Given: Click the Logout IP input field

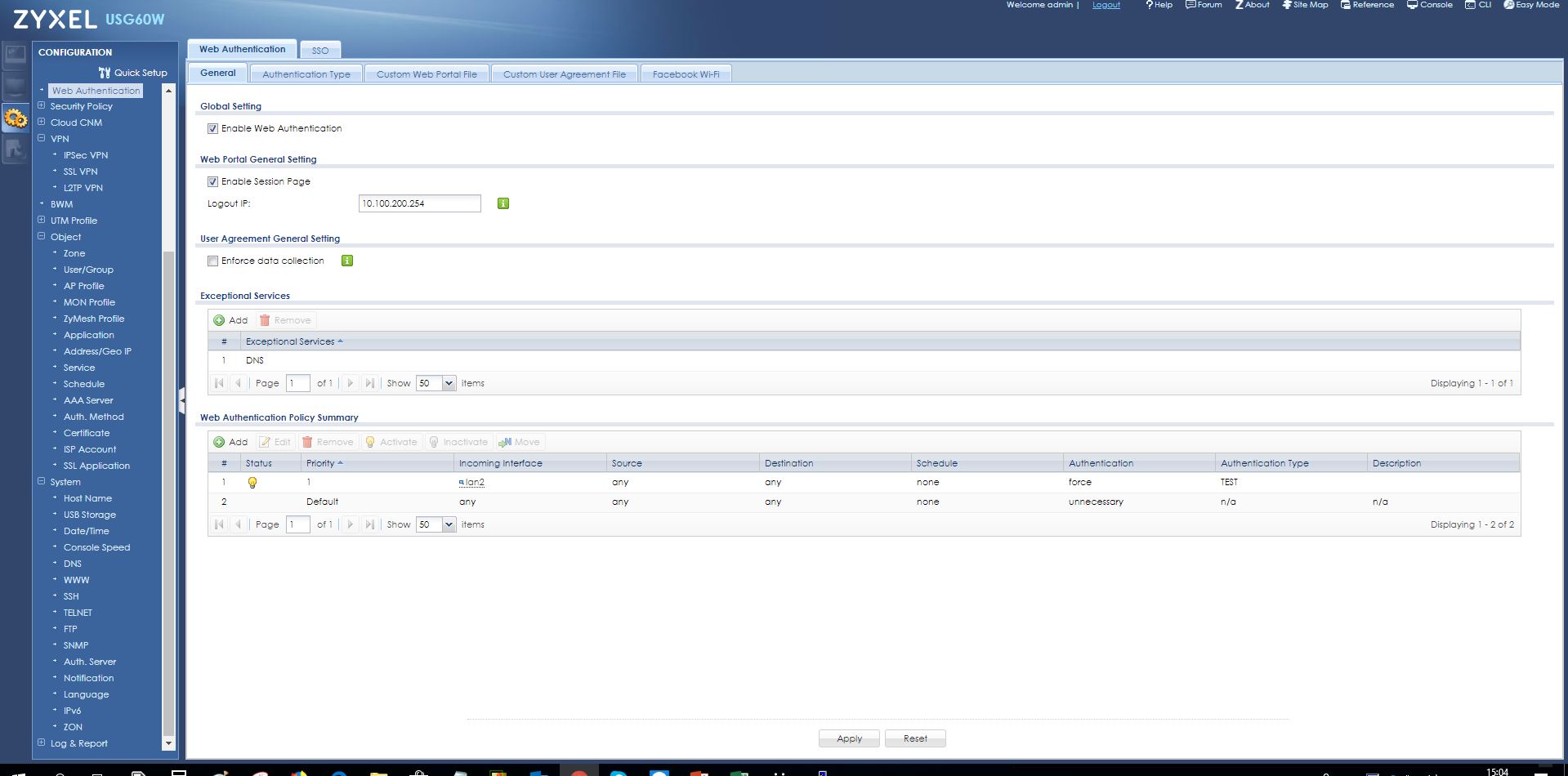Looking at the screenshot, I should (x=419, y=203).
